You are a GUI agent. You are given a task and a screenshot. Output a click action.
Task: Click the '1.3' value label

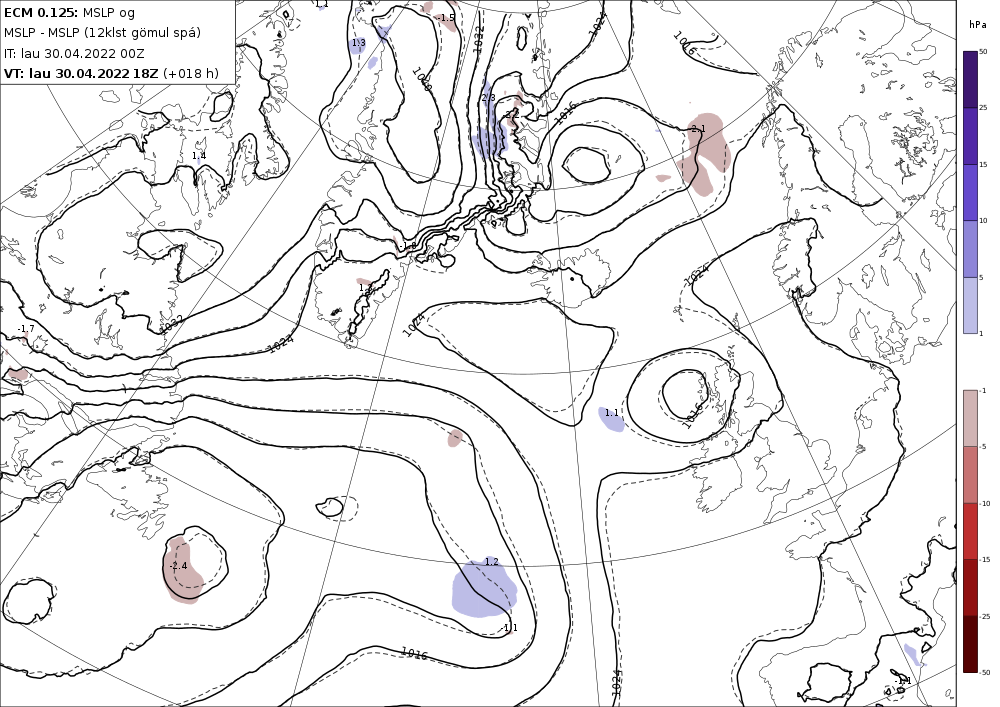click(x=358, y=43)
